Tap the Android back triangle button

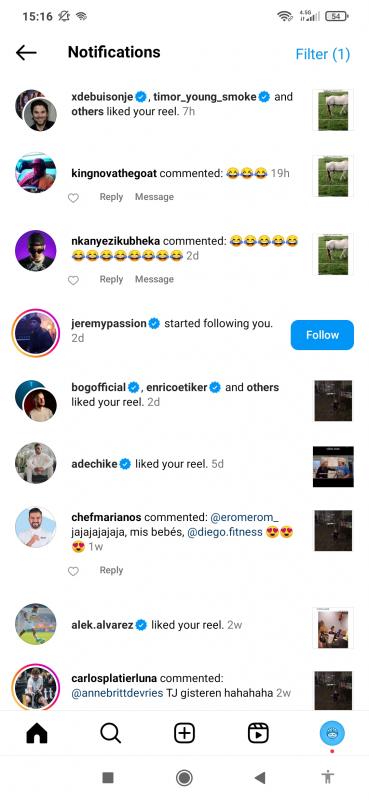point(260,778)
